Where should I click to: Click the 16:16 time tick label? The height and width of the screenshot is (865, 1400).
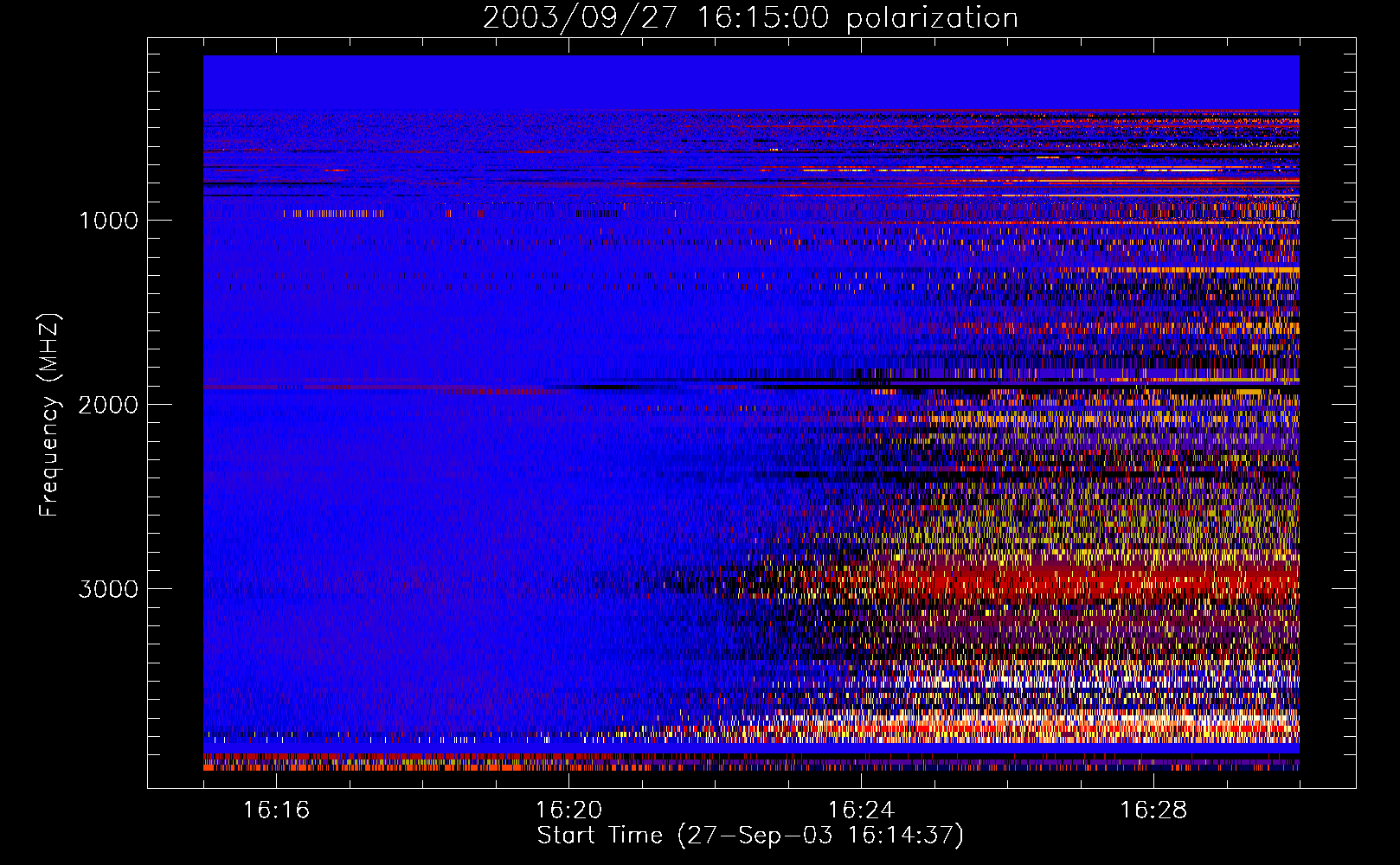tap(276, 811)
